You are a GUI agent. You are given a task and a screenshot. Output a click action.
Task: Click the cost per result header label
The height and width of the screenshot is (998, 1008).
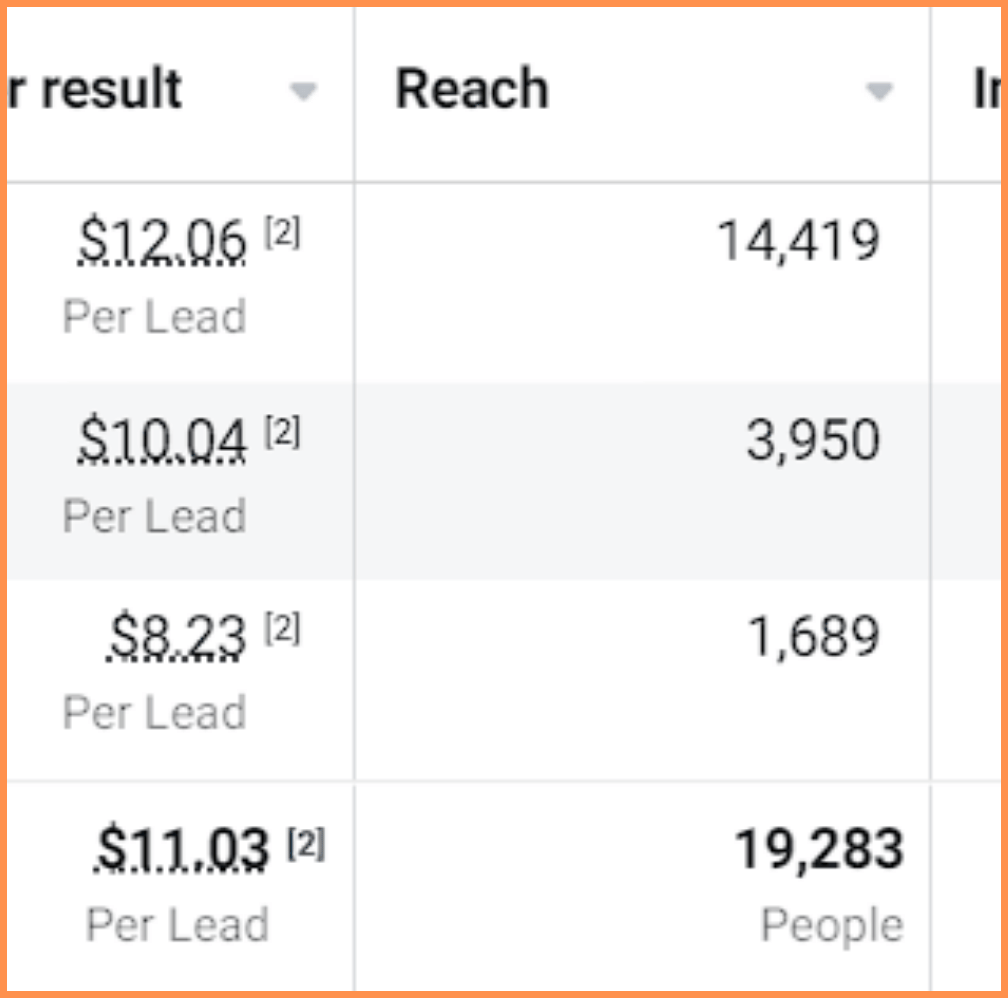[96, 90]
